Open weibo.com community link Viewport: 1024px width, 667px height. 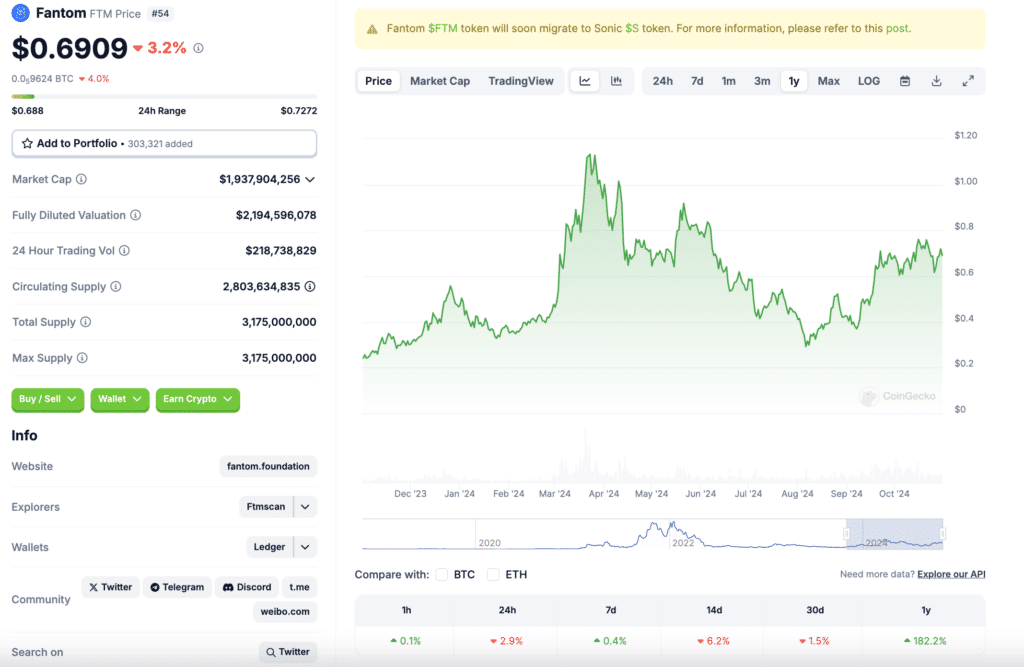click(285, 612)
